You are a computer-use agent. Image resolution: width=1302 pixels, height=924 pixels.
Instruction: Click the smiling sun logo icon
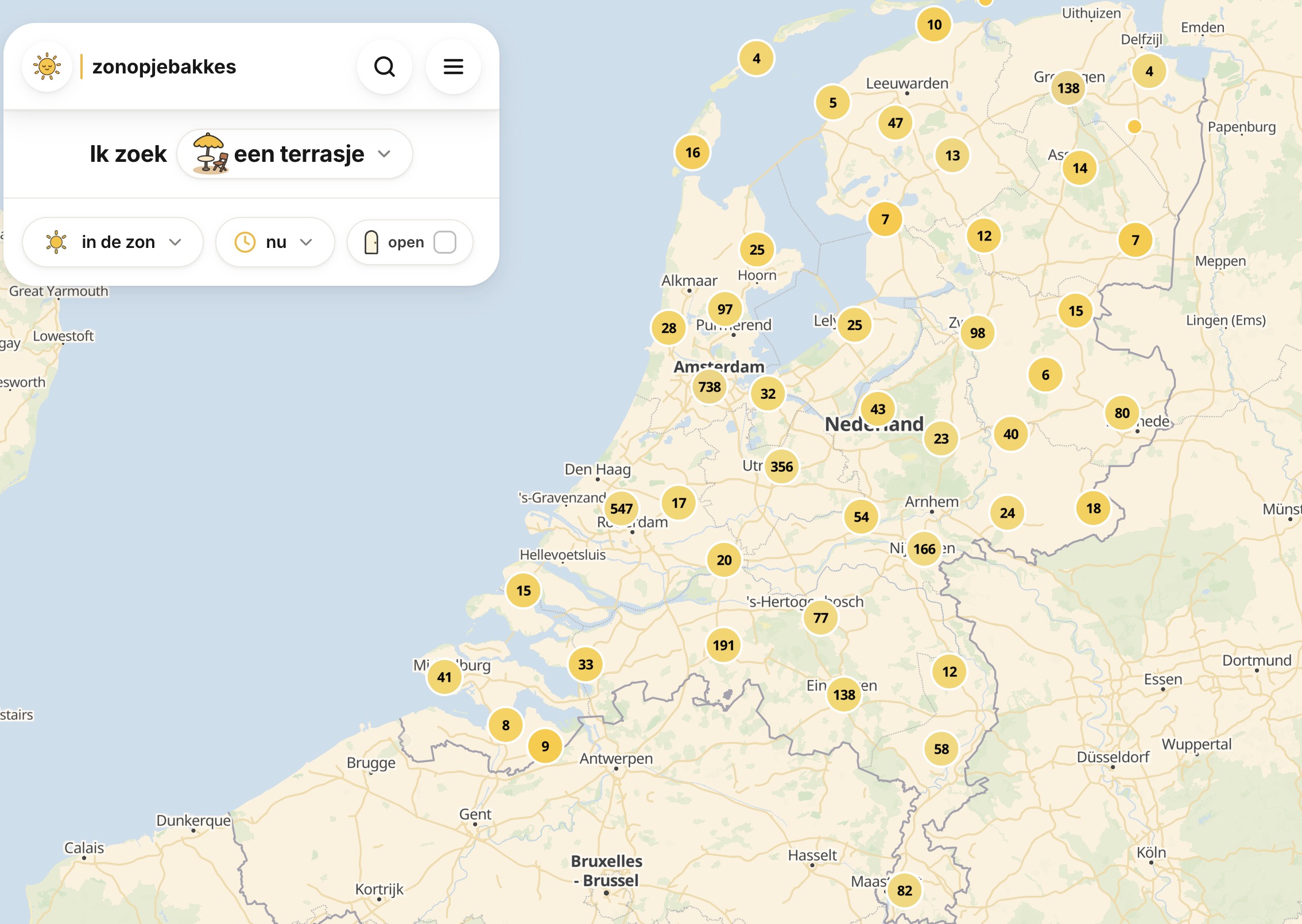coord(47,67)
